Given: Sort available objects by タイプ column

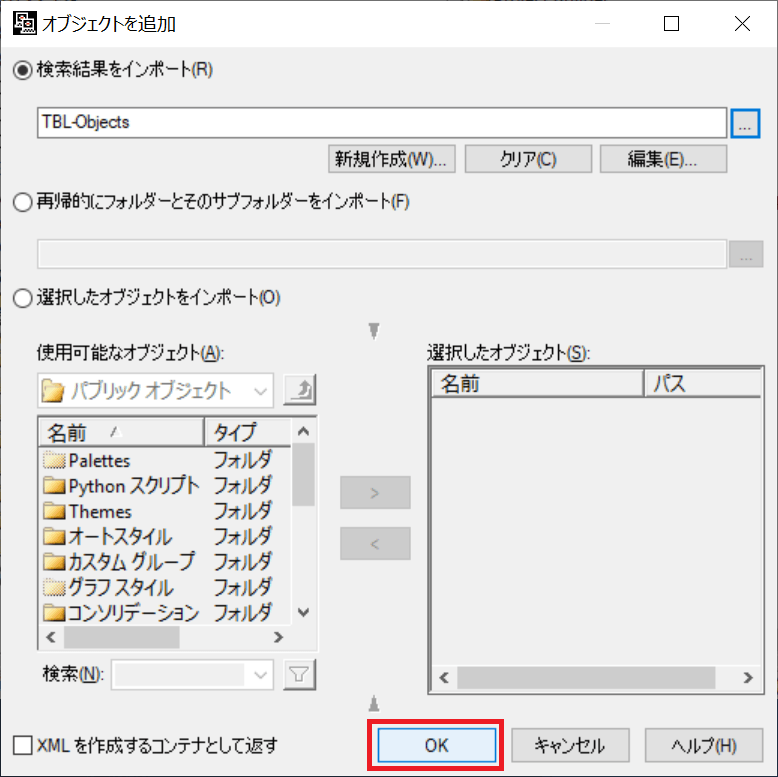Looking at the screenshot, I should 248,433.
